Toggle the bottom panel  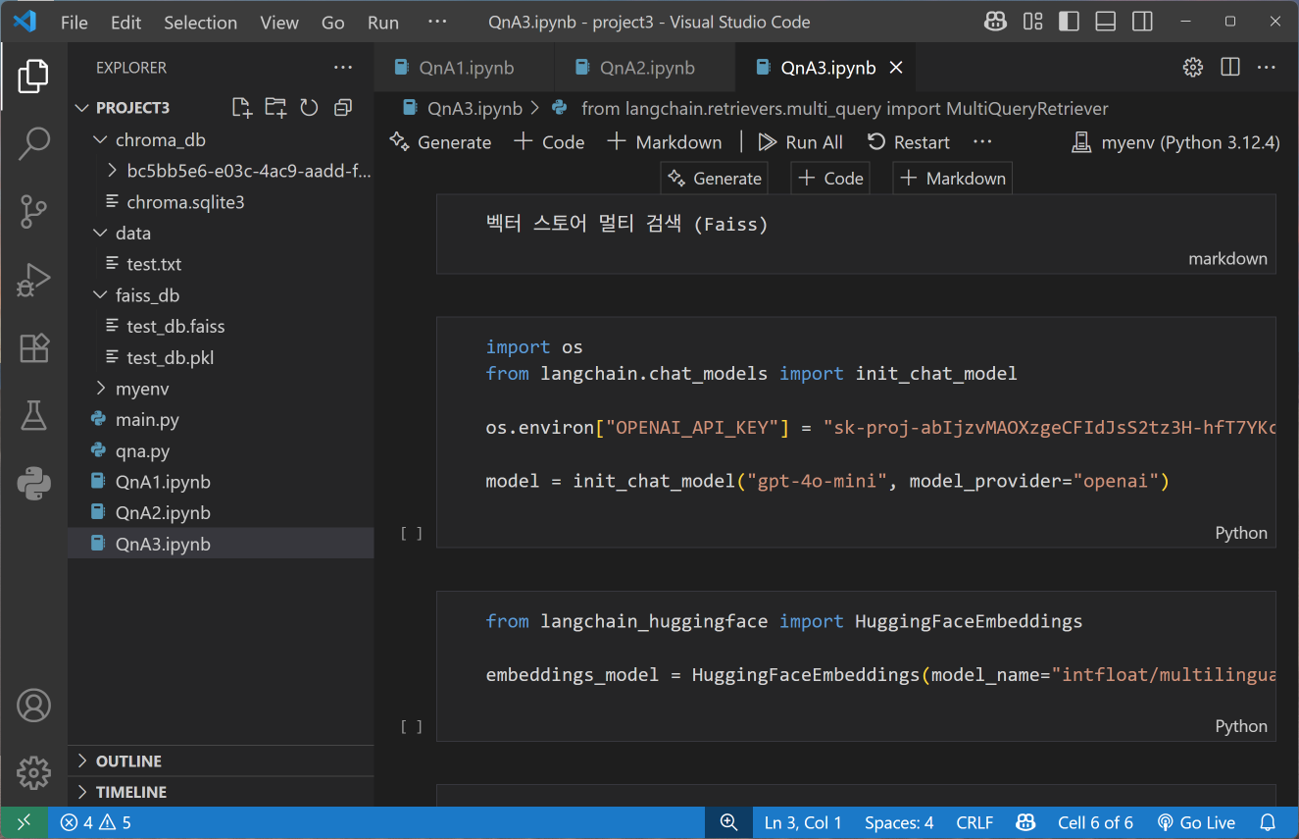(x=1105, y=22)
